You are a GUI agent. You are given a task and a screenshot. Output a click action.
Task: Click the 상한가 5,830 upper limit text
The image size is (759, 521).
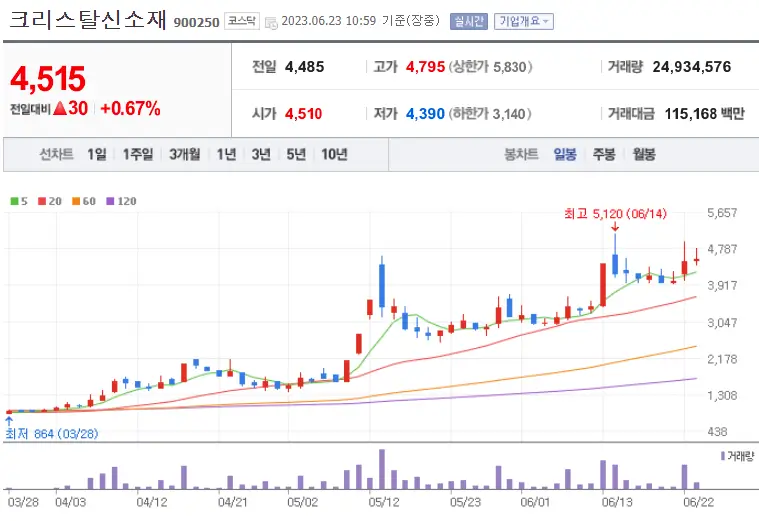point(491,67)
